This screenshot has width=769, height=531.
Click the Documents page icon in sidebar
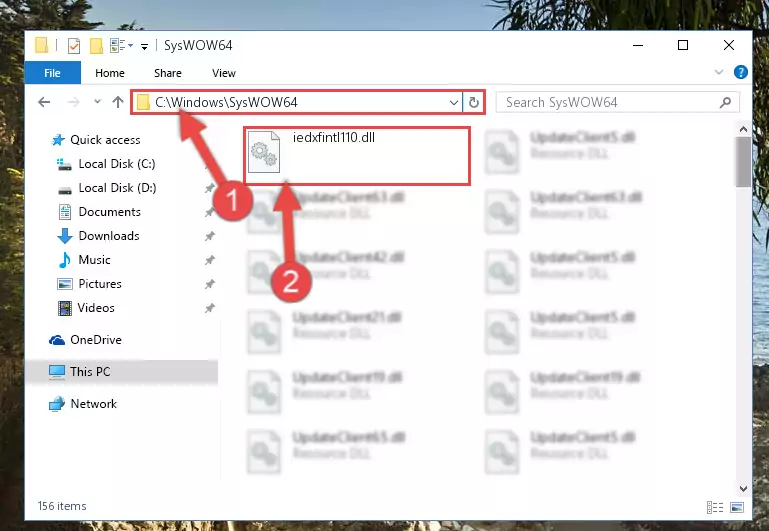click(65, 212)
